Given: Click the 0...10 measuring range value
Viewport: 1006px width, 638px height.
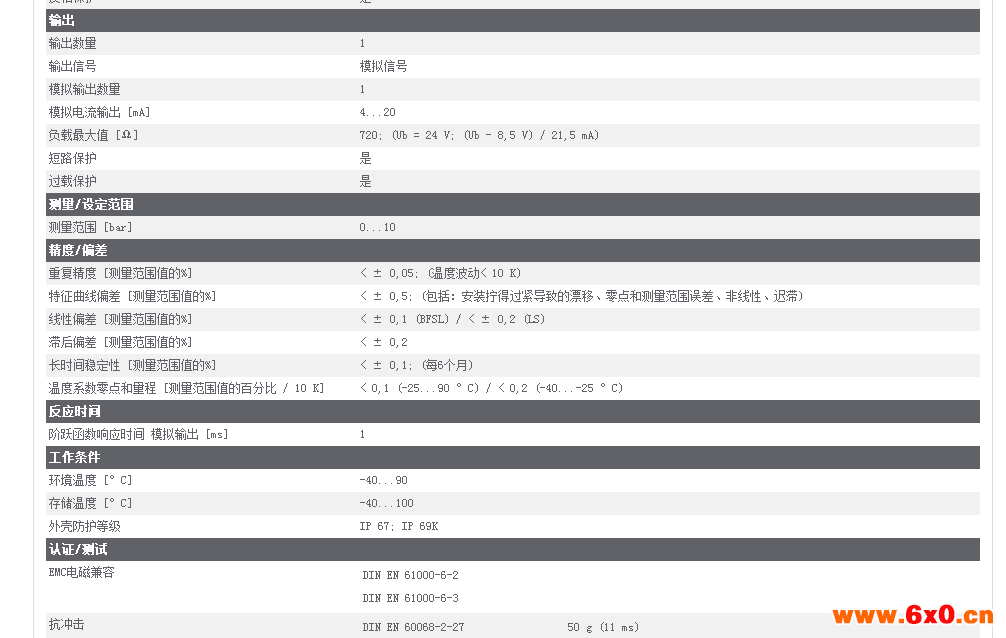Looking at the screenshot, I should (x=377, y=227).
